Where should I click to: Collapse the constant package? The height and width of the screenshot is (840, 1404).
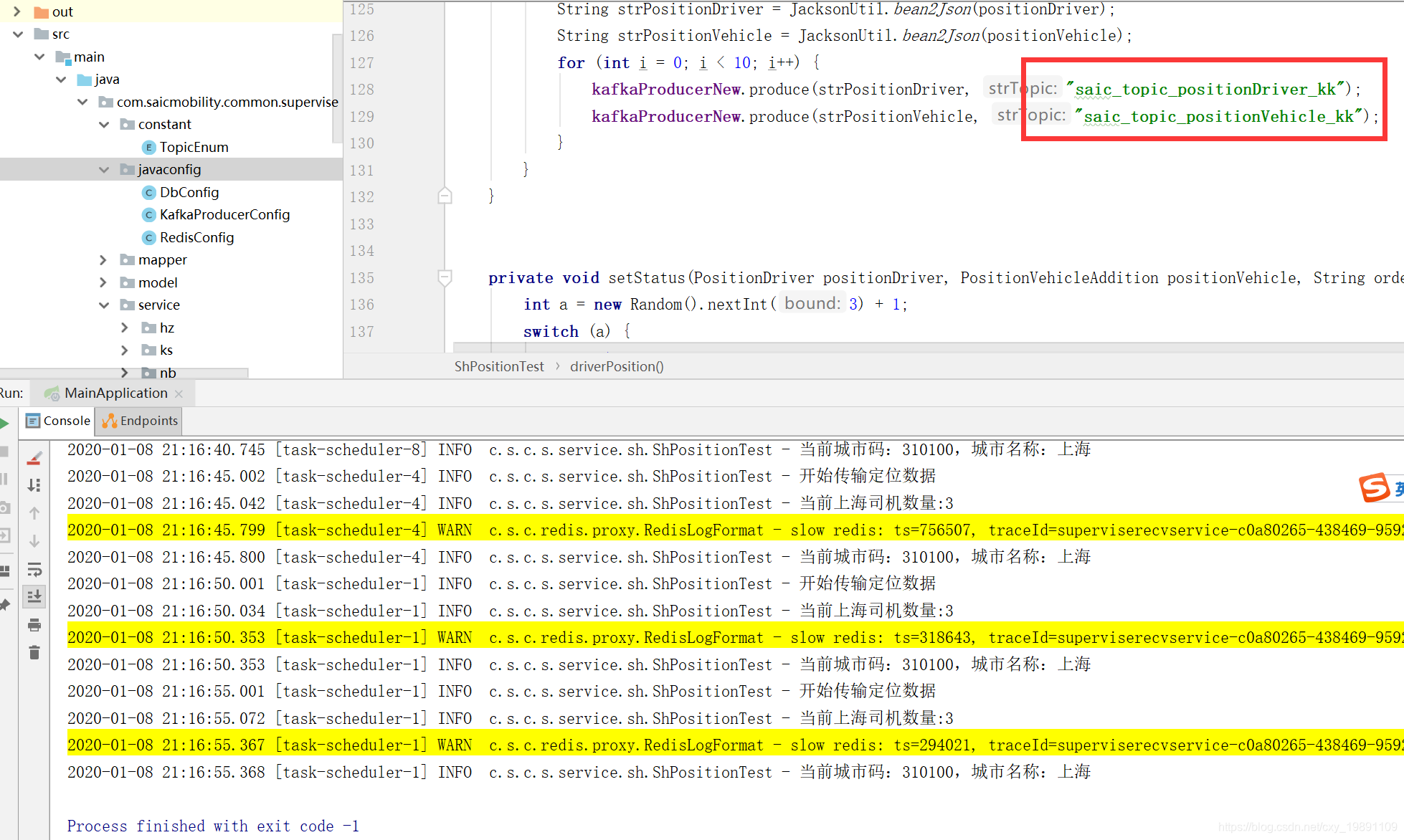[x=103, y=125]
